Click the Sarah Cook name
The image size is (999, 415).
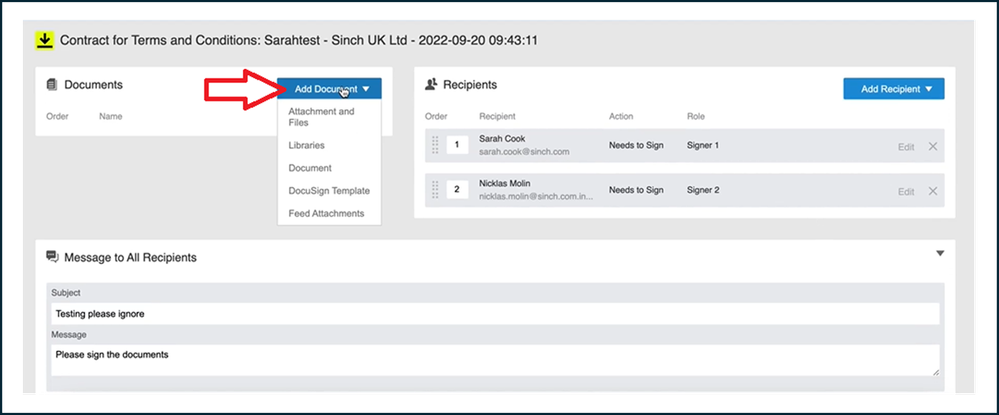[x=502, y=138]
